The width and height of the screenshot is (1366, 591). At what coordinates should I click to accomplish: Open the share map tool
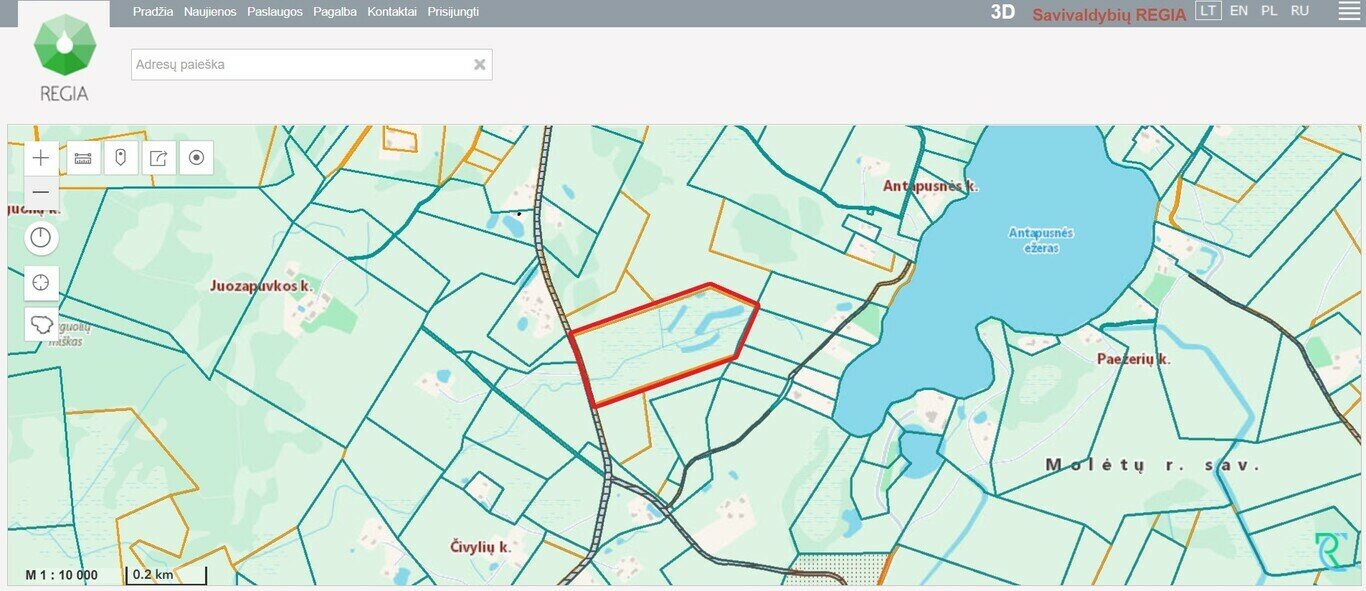159,158
